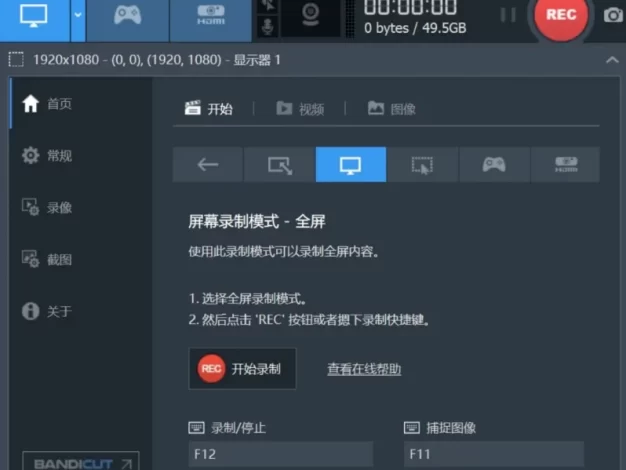Click the 开始录制 button
The width and height of the screenshot is (626, 470).
click(242, 369)
